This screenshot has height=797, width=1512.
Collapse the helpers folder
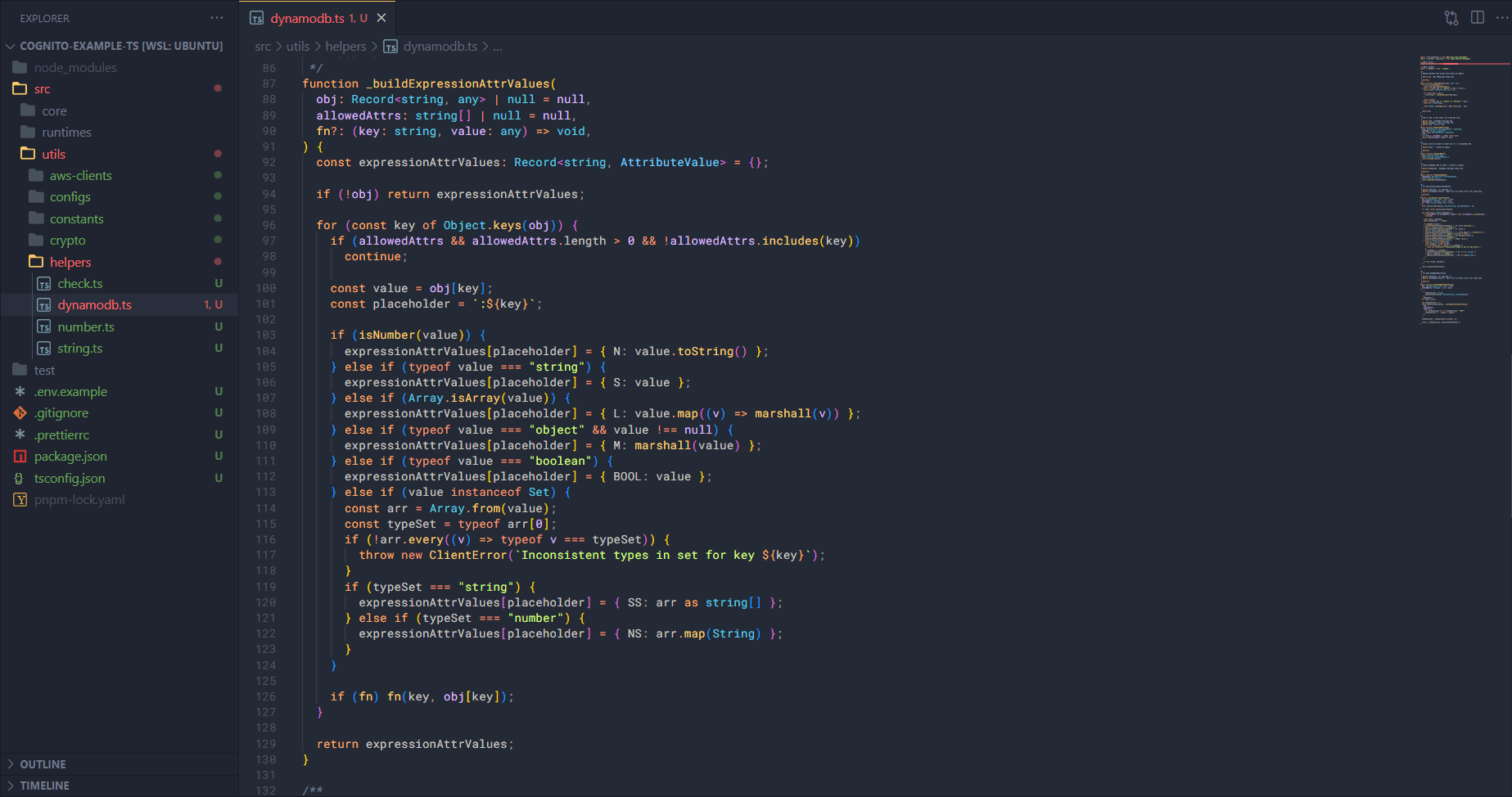click(x=70, y=262)
